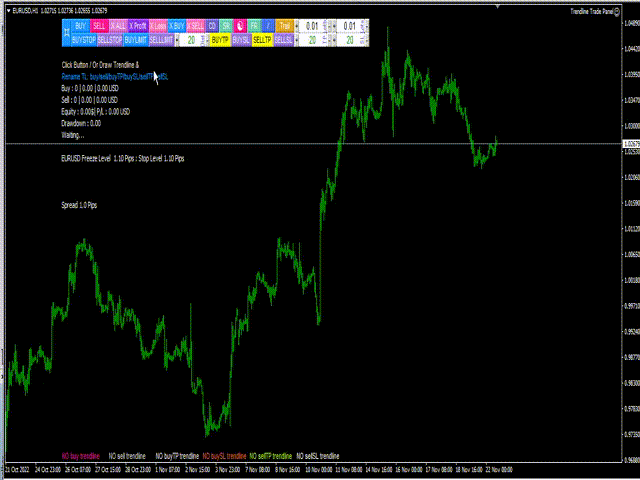This screenshot has width=640, height=480.
Task: Click the SR button in panel
Action: 226,26
